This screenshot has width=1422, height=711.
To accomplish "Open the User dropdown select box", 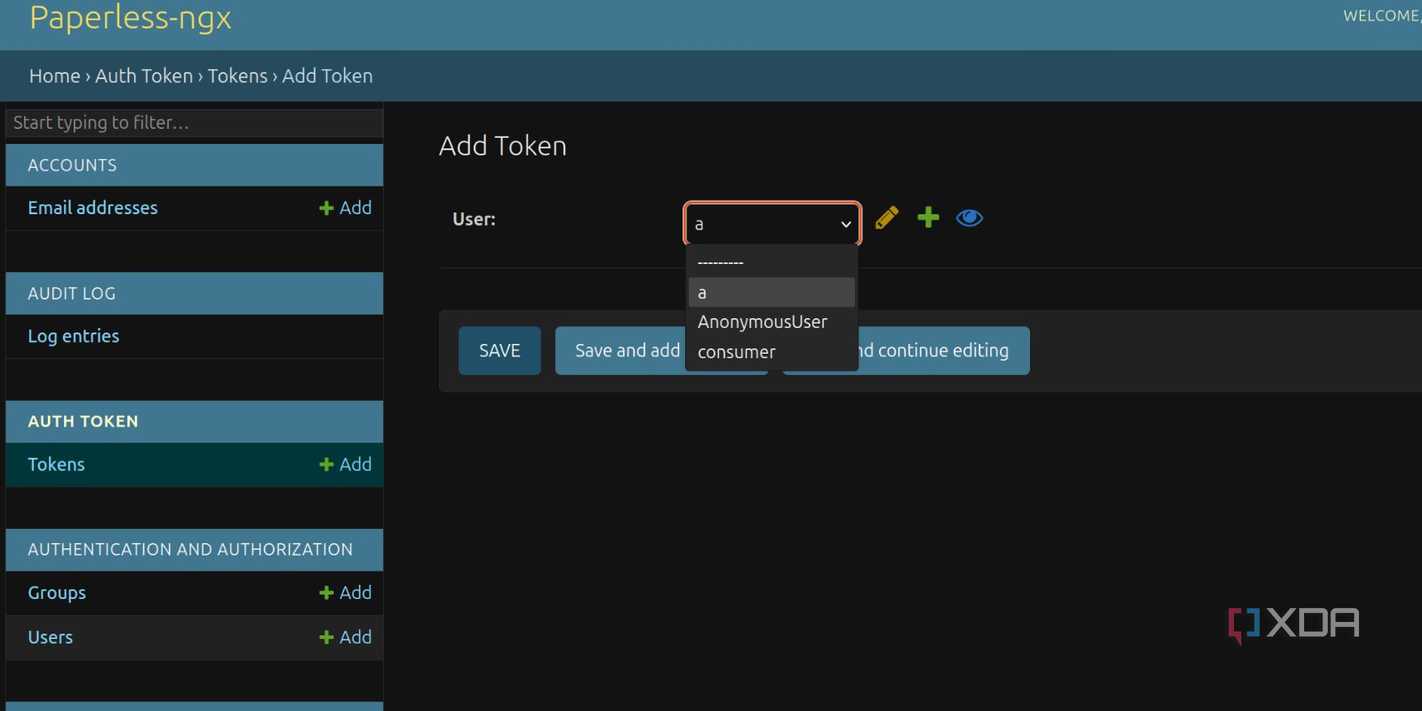I will [x=772, y=224].
